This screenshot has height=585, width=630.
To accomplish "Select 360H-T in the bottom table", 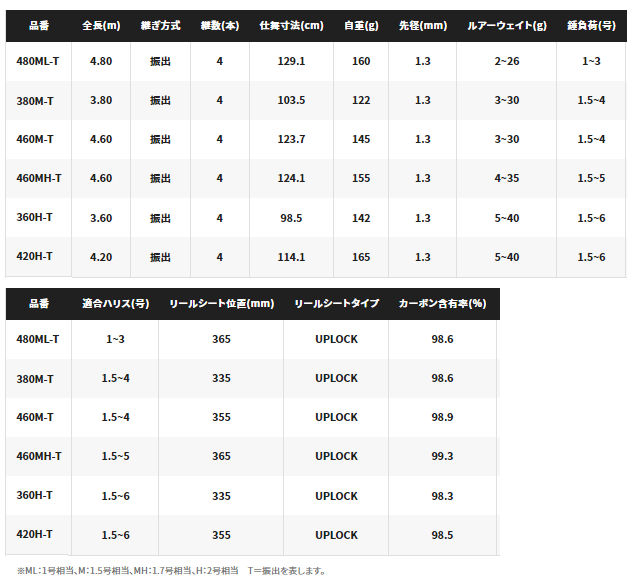I will [x=34, y=495].
